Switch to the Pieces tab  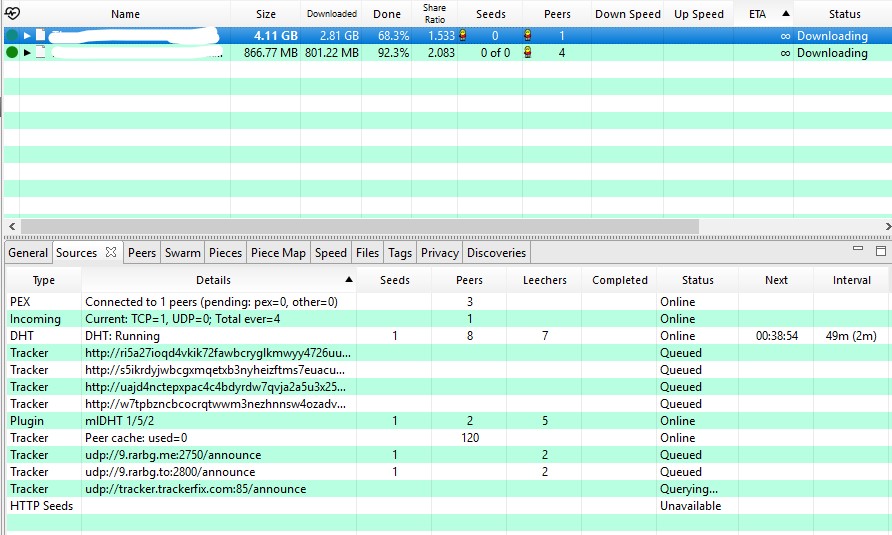point(225,253)
